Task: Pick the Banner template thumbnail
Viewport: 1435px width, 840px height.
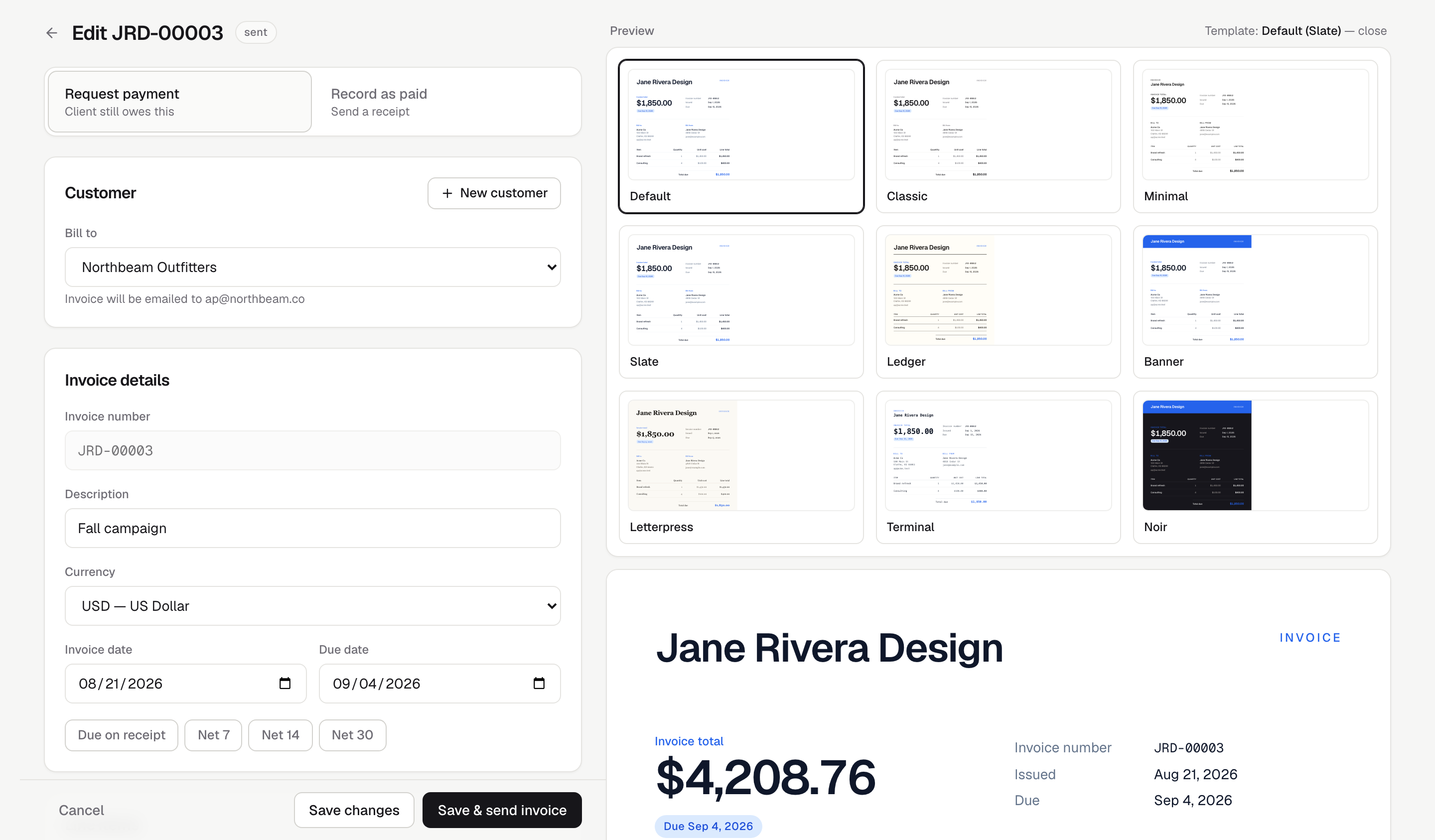Action: click(1255, 302)
